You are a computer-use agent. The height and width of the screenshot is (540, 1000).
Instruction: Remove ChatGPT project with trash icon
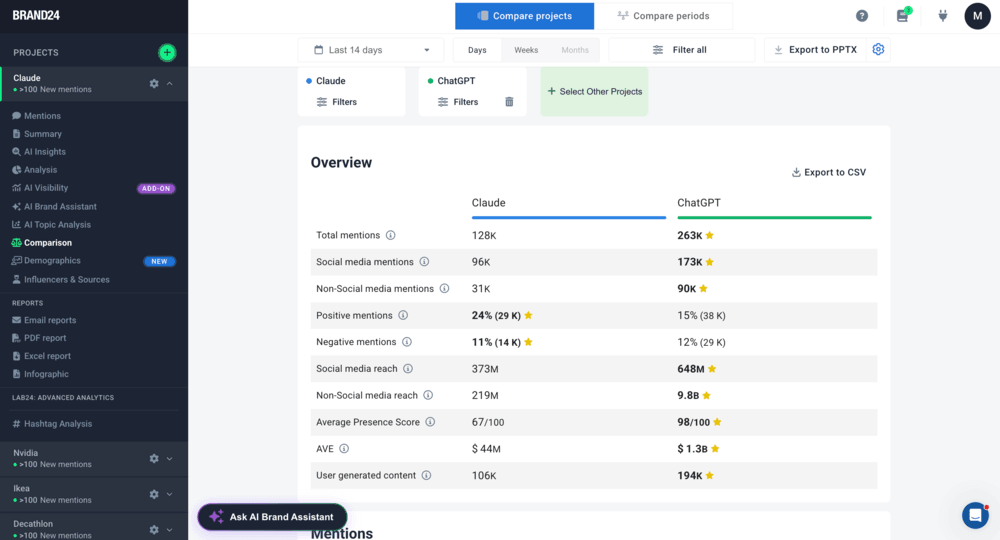click(x=509, y=102)
